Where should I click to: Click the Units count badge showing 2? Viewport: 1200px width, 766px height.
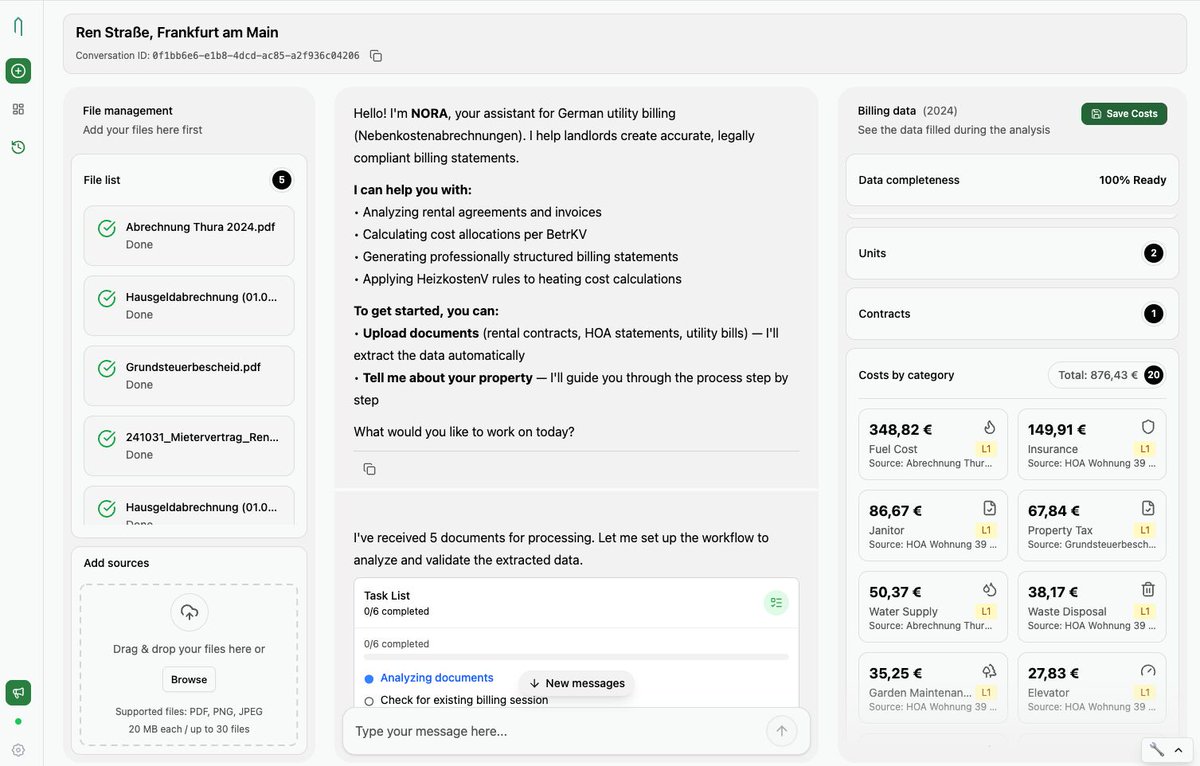click(1154, 253)
